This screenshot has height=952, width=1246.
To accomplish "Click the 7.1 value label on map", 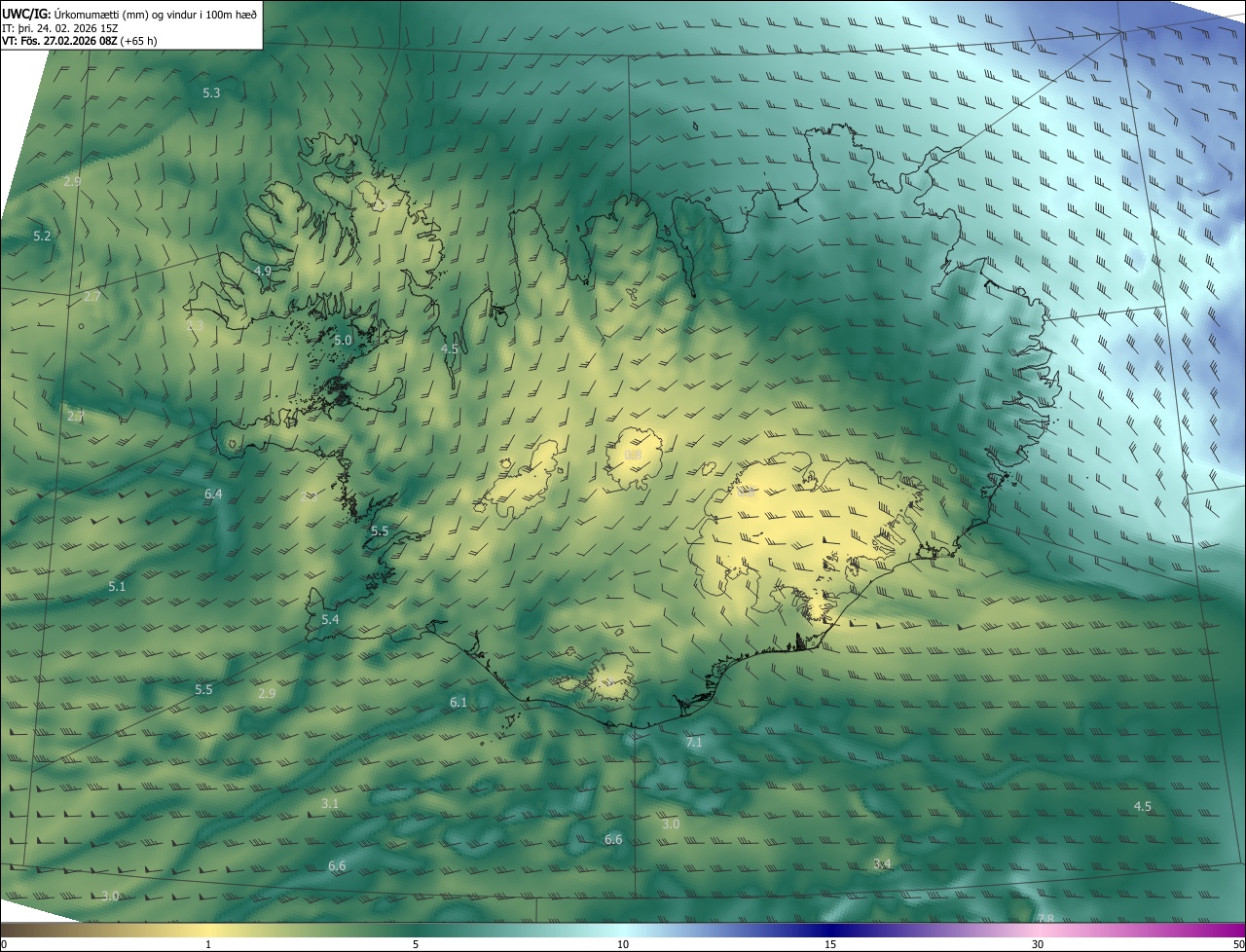I will click(694, 742).
